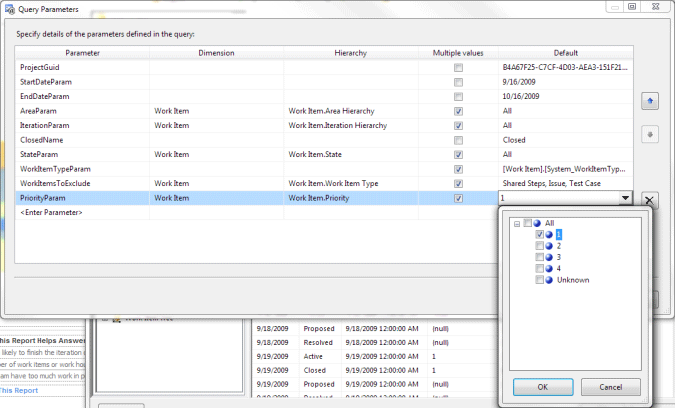Check priority value 2 in the tree
Viewport: 675px width, 408px height.
[x=539, y=246]
